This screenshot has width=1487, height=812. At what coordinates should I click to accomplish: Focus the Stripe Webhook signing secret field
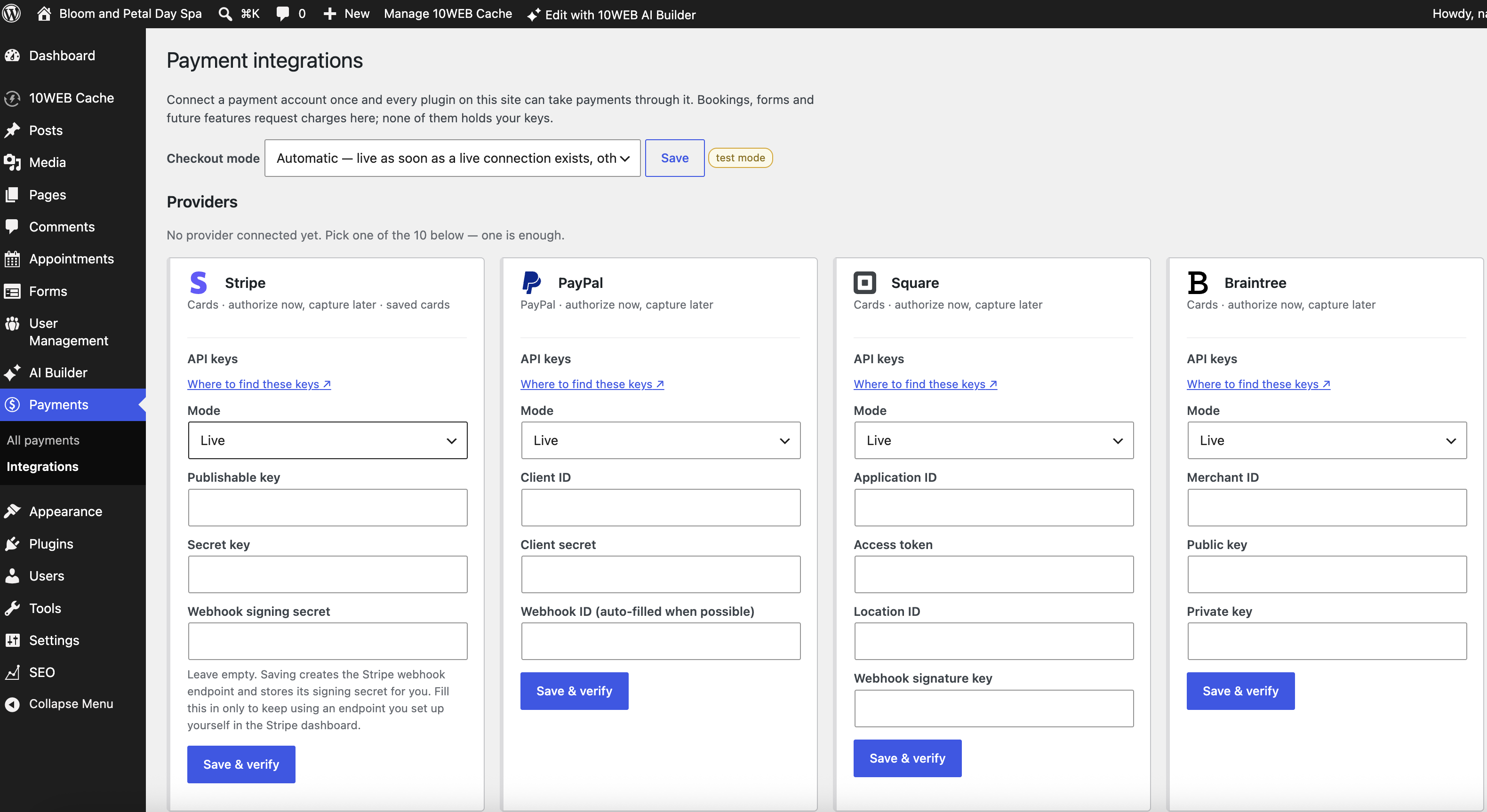pyautogui.click(x=328, y=641)
